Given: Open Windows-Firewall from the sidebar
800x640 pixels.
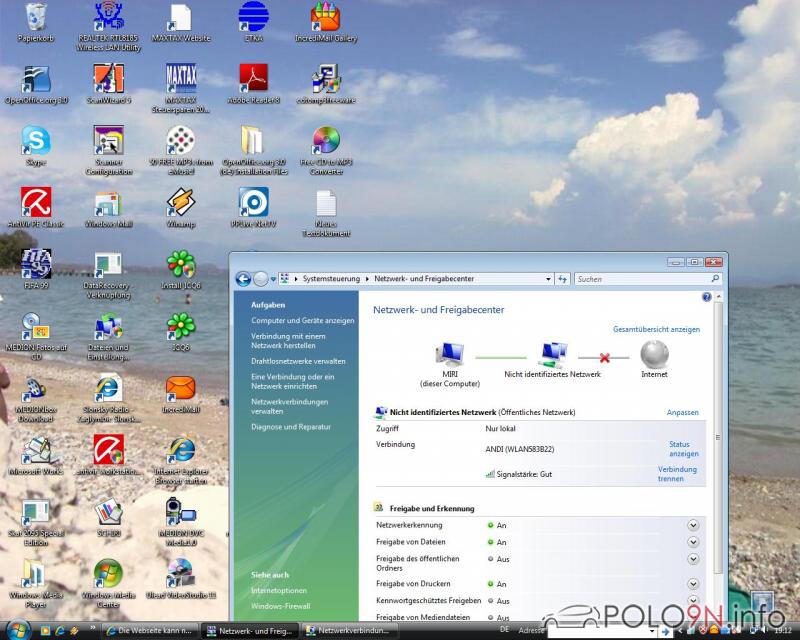Looking at the screenshot, I should (281, 606).
